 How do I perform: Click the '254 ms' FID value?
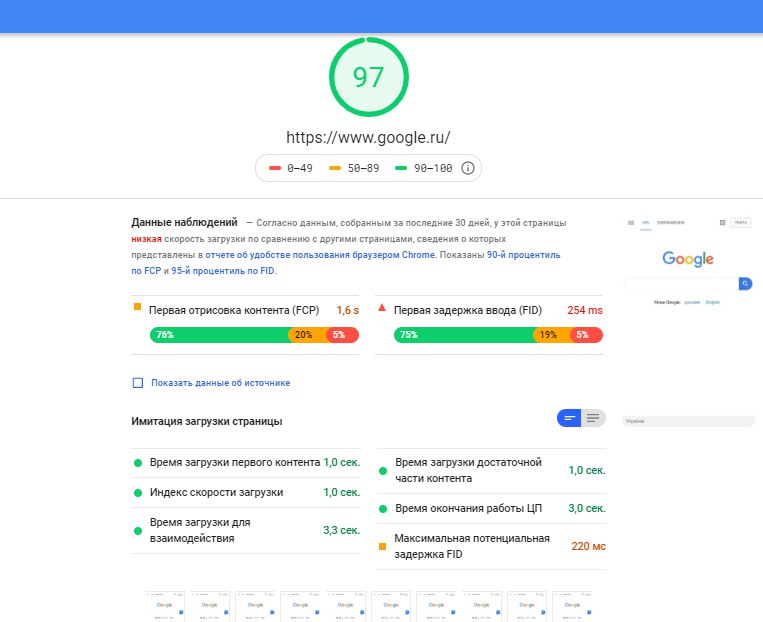[x=585, y=311]
